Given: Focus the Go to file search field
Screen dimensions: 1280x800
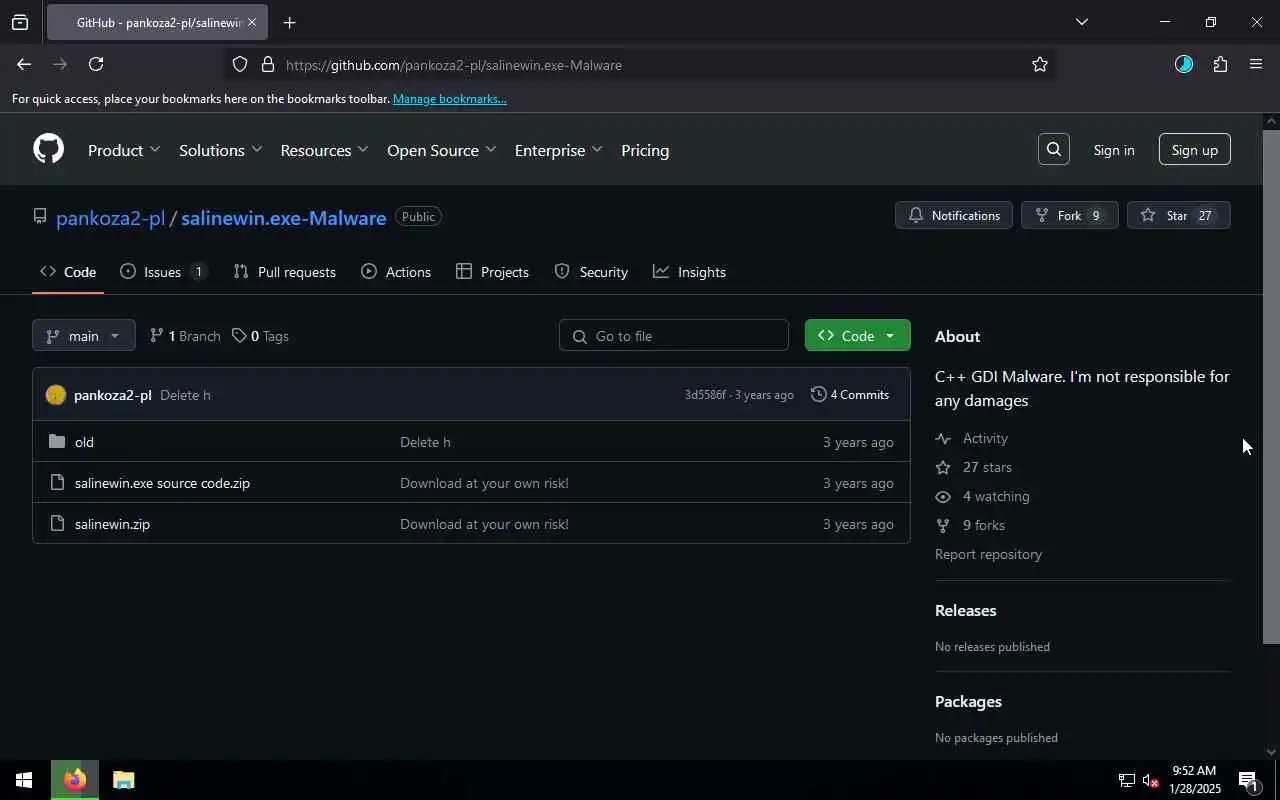Looking at the screenshot, I should tap(674, 336).
